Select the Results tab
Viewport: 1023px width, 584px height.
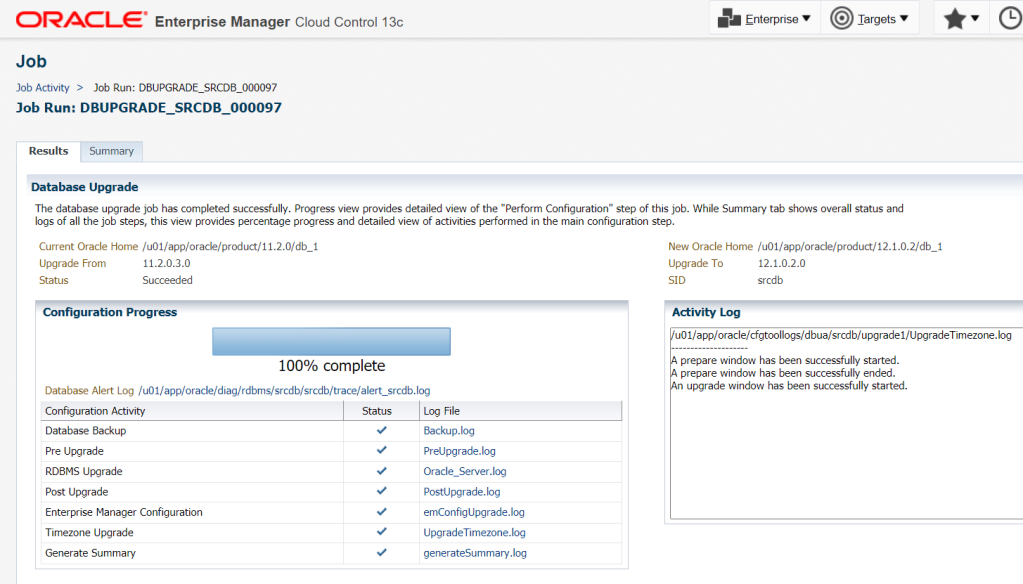tap(48, 151)
